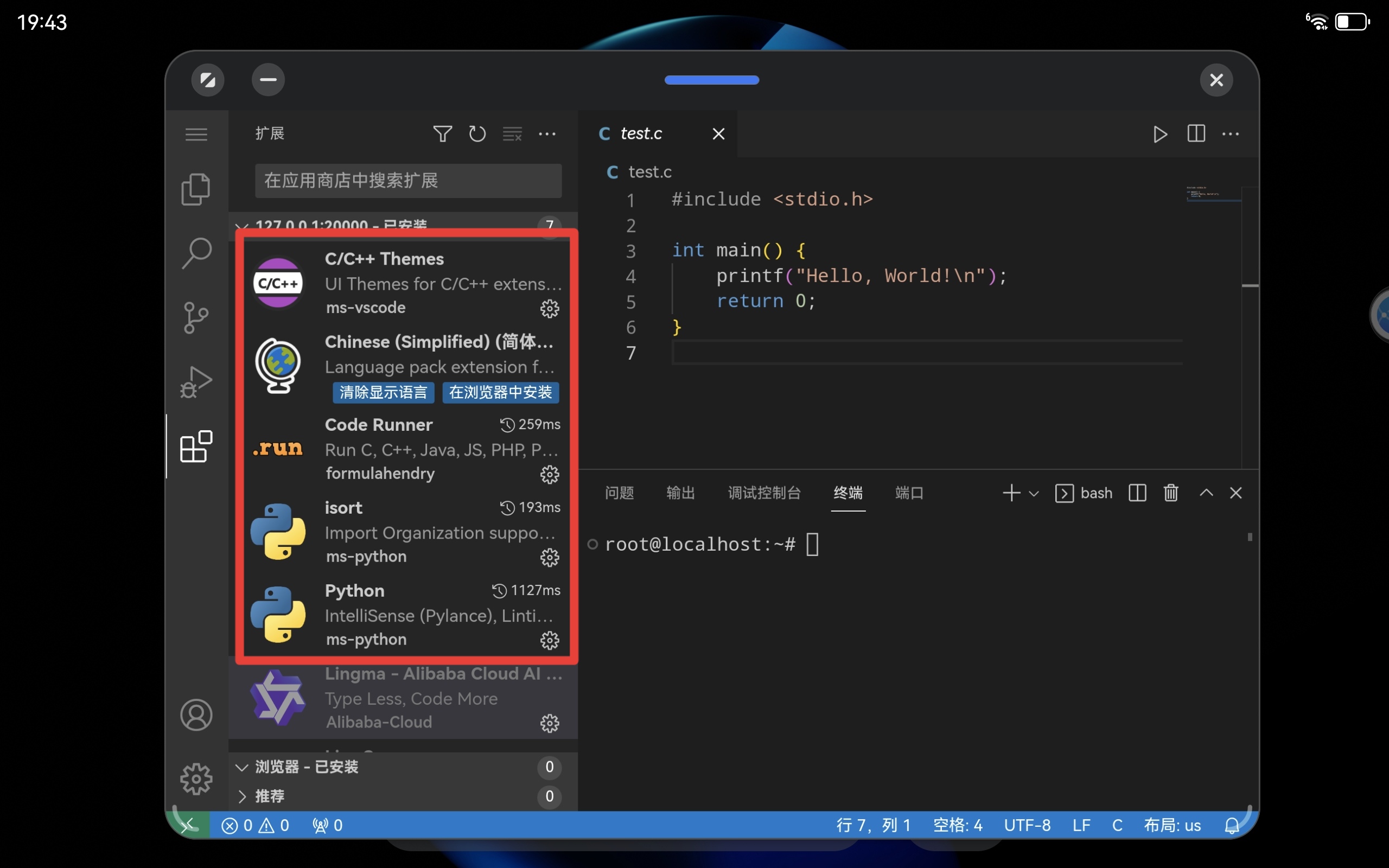Switch to the 调试控制台 tab

(764, 493)
